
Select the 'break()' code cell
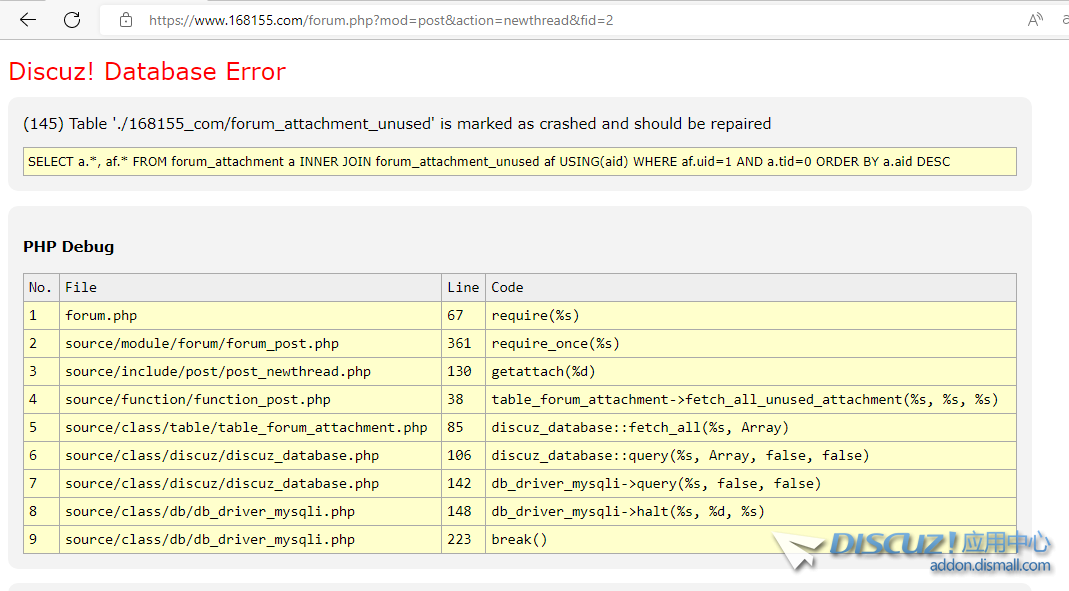[751, 539]
